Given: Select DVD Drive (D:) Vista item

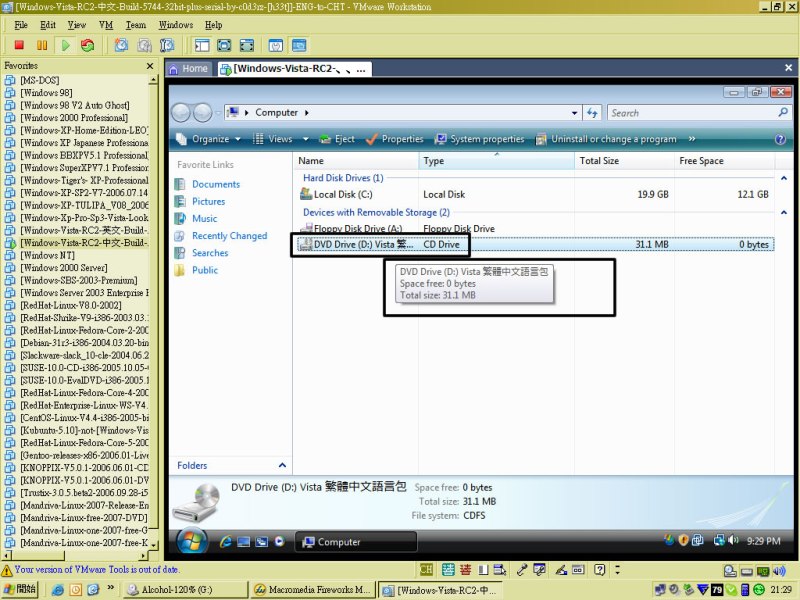Looking at the screenshot, I should [x=536, y=244].
